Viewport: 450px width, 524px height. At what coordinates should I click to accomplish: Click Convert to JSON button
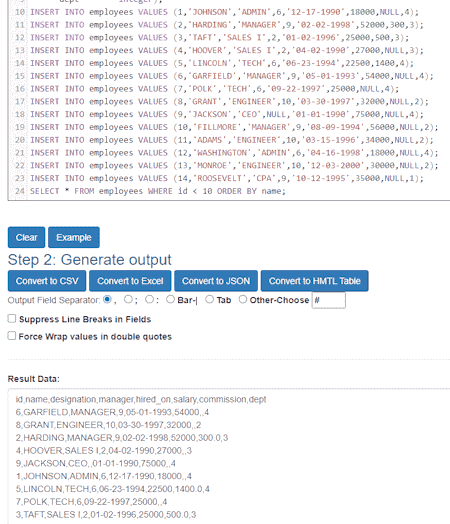click(216, 281)
